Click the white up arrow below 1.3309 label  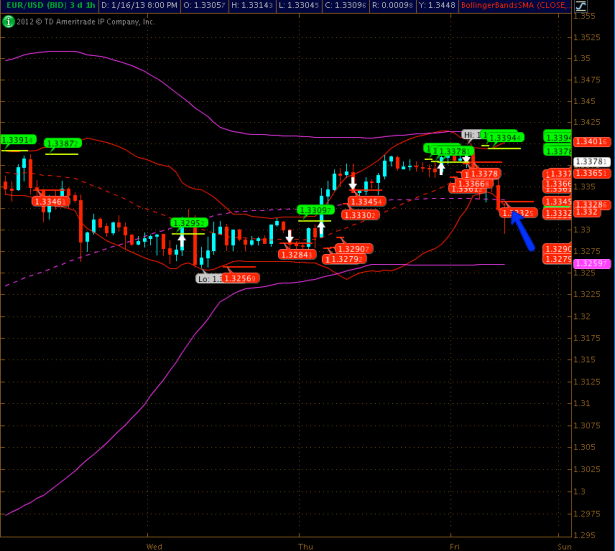click(x=322, y=226)
